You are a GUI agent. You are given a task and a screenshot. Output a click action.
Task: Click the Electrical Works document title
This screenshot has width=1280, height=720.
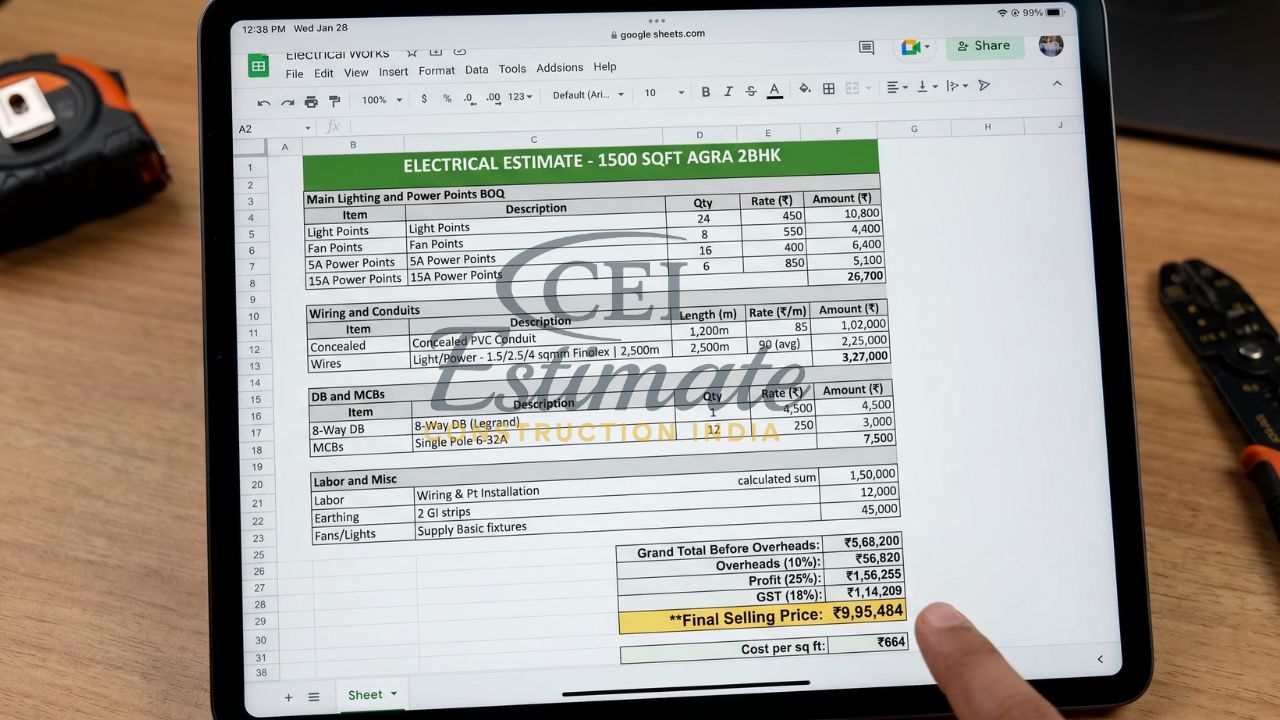click(x=338, y=53)
